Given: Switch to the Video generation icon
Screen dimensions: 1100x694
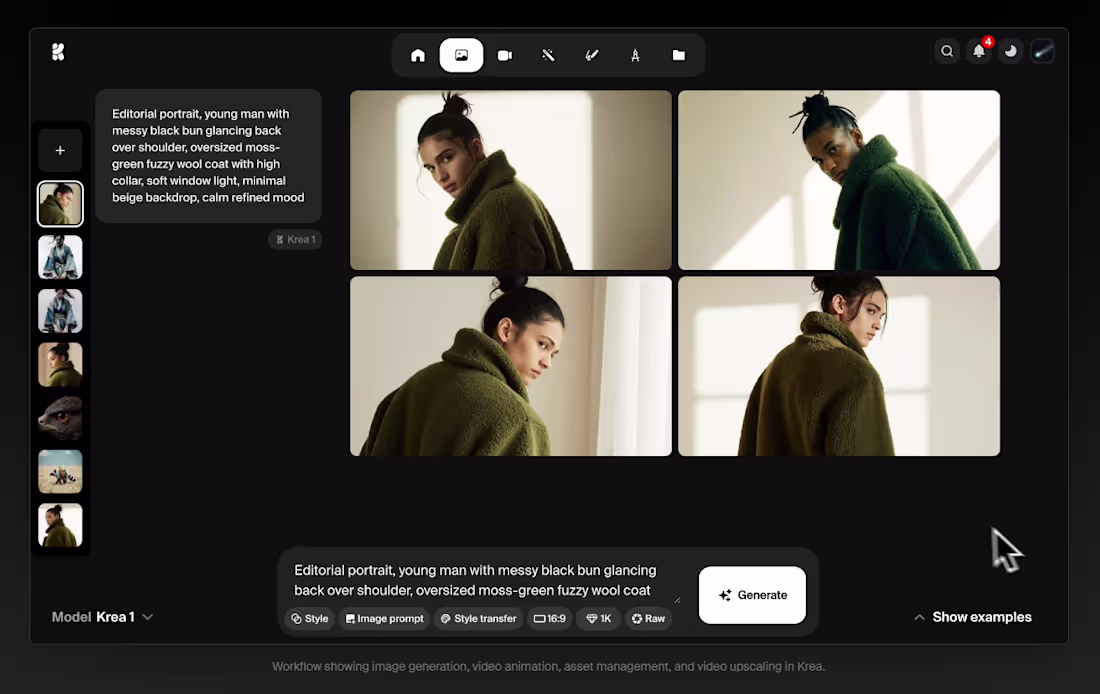Looking at the screenshot, I should (x=505, y=55).
